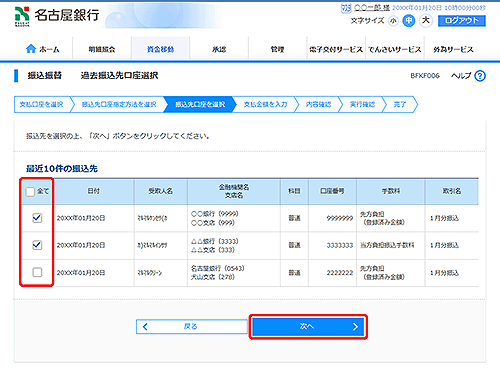Viewport: 500px width, 381px height.
Task: Click the 内容確認 step
Action: pos(318,105)
